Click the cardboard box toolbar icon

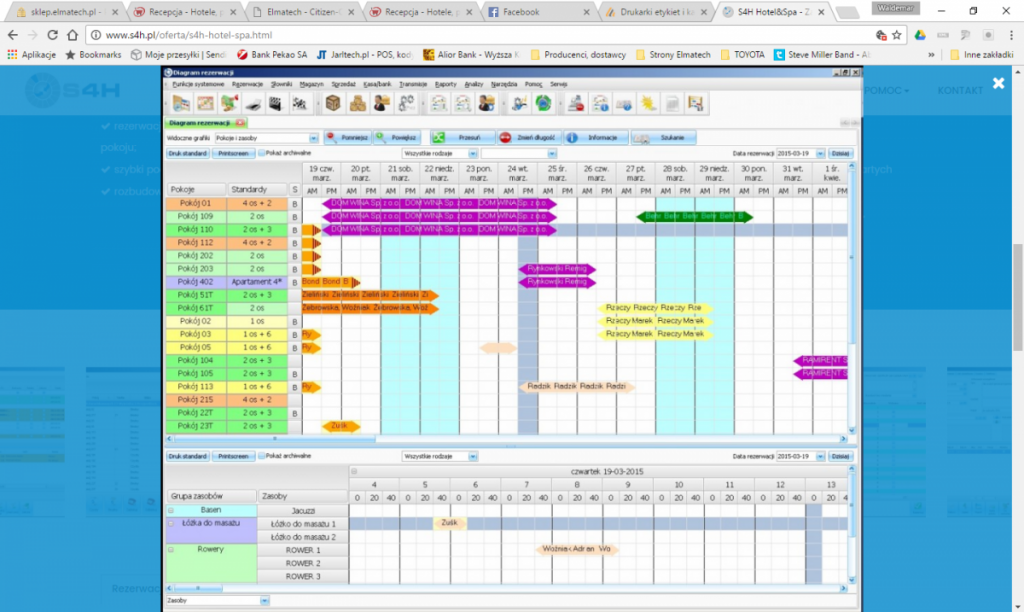pos(332,103)
